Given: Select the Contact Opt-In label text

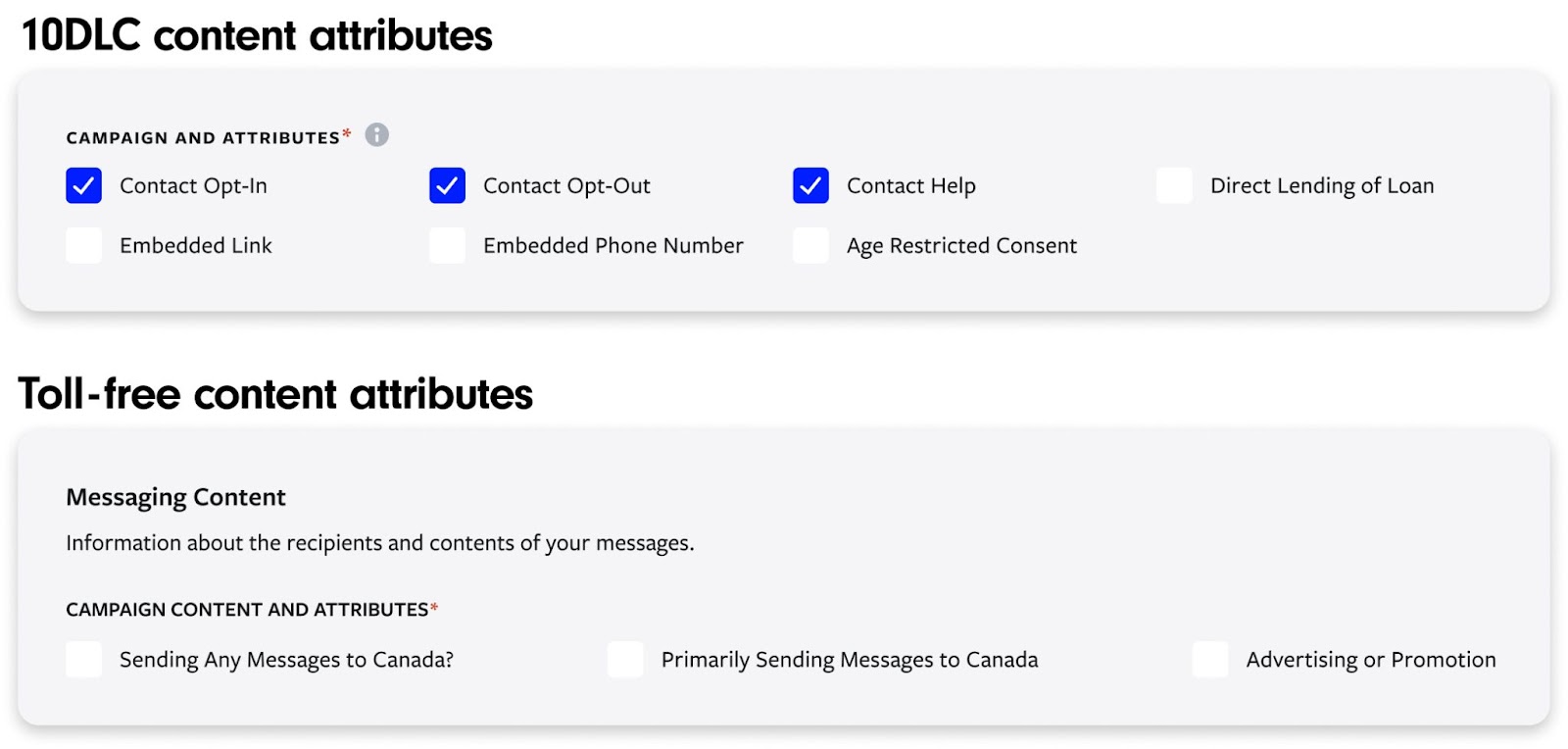Looking at the screenshot, I should tap(194, 185).
